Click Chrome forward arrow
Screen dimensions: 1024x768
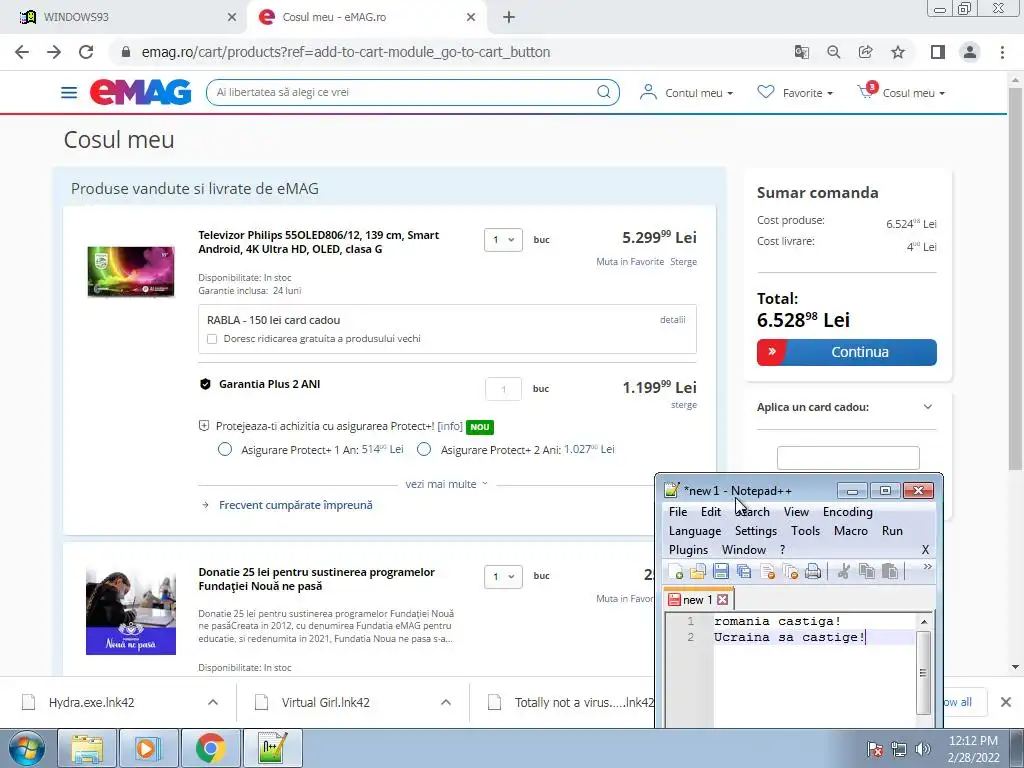tap(54, 52)
